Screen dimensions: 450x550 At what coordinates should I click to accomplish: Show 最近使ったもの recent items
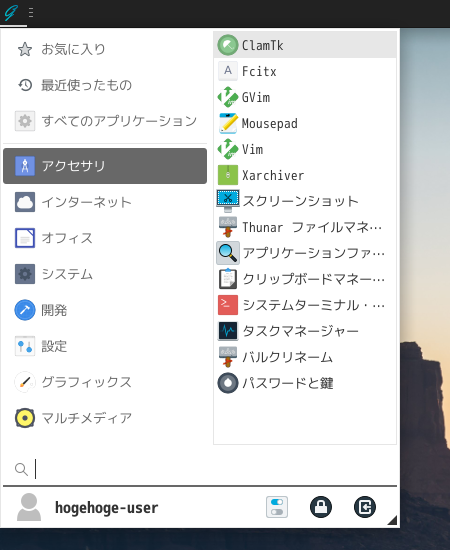105,85
